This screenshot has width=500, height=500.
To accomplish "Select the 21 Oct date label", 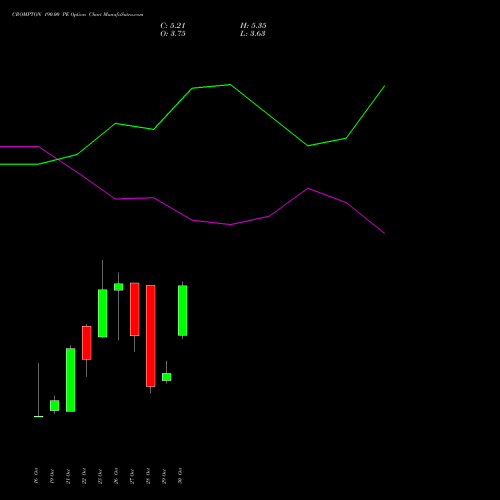I will 68,476.
